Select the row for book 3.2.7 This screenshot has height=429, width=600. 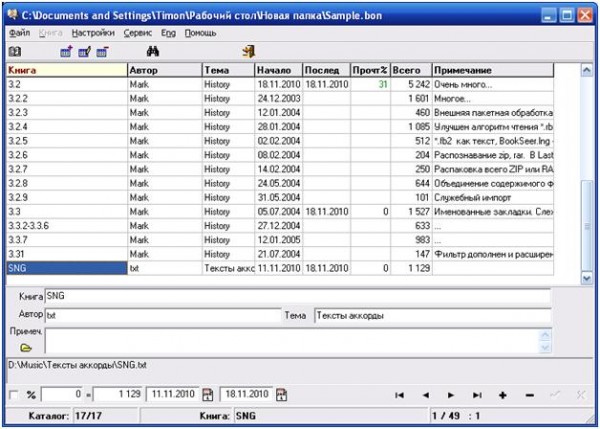280,169
